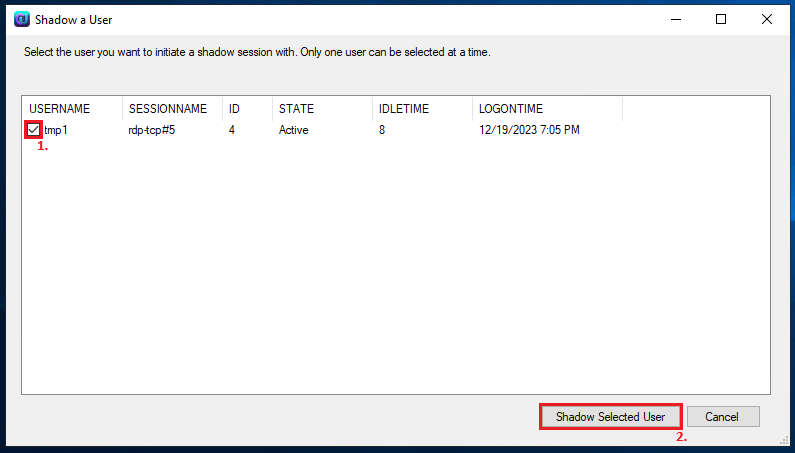Viewport: 795px width, 453px height.
Task: Click the logon time 12/19/2023 7:05 PM
Action: click(x=529, y=130)
